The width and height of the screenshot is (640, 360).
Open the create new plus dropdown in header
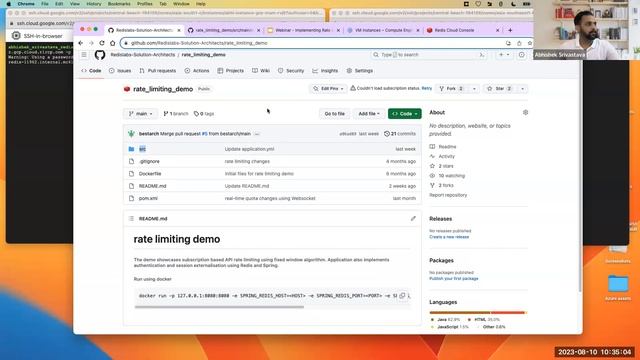click(x=504, y=55)
